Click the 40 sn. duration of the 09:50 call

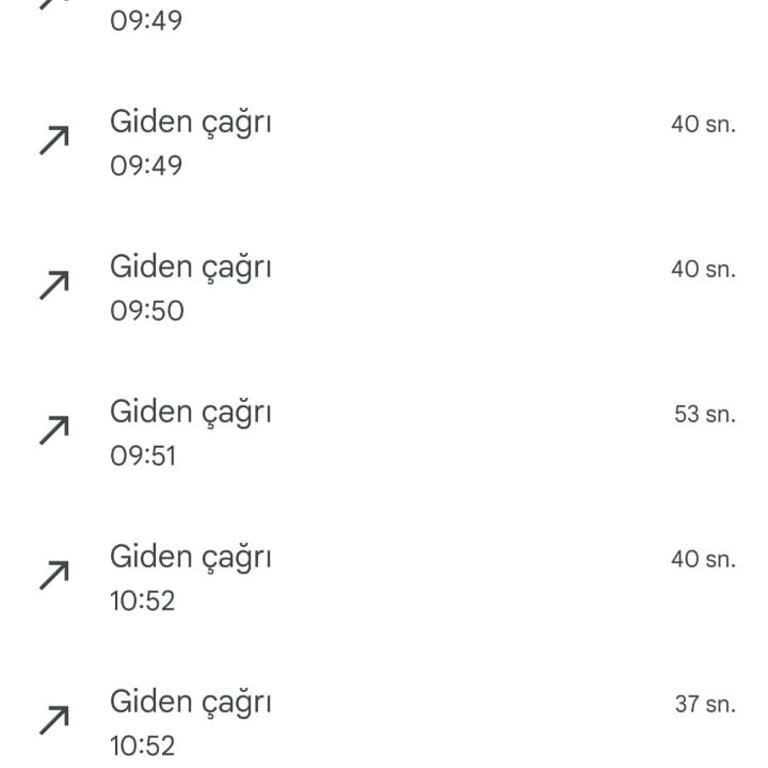click(703, 269)
